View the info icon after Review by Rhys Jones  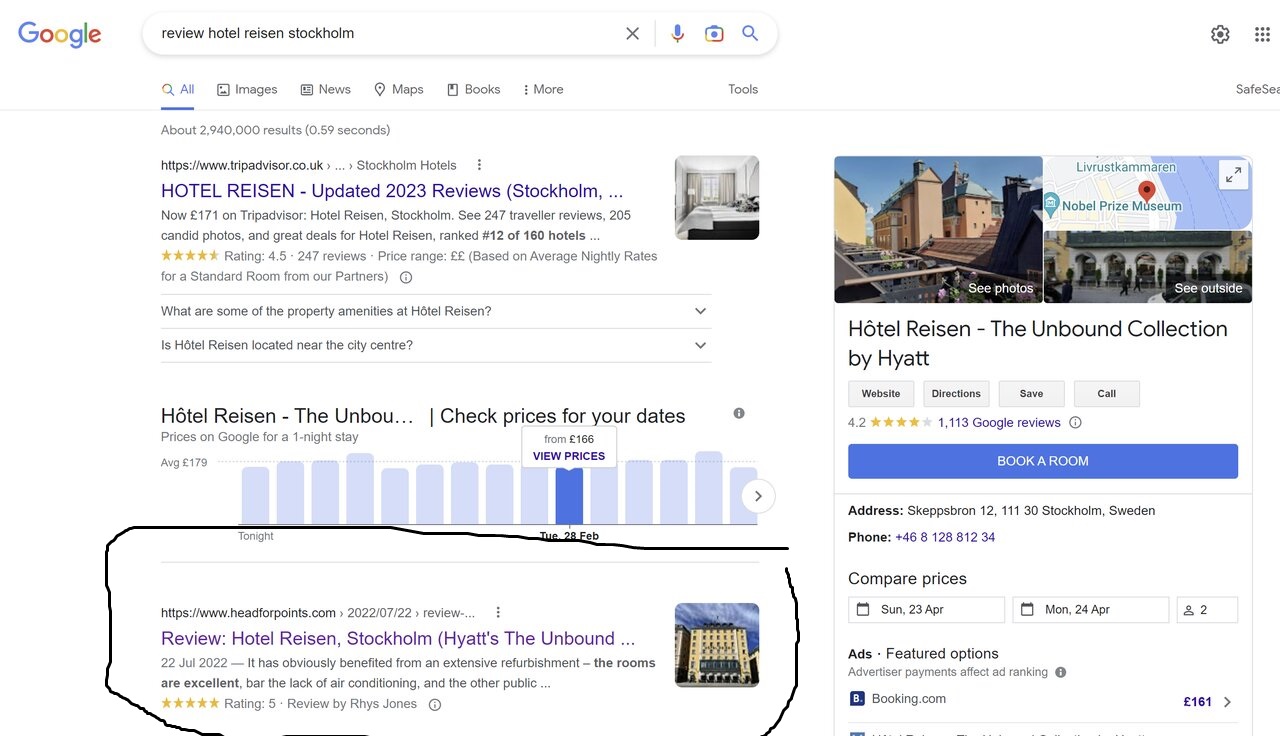click(435, 704)
